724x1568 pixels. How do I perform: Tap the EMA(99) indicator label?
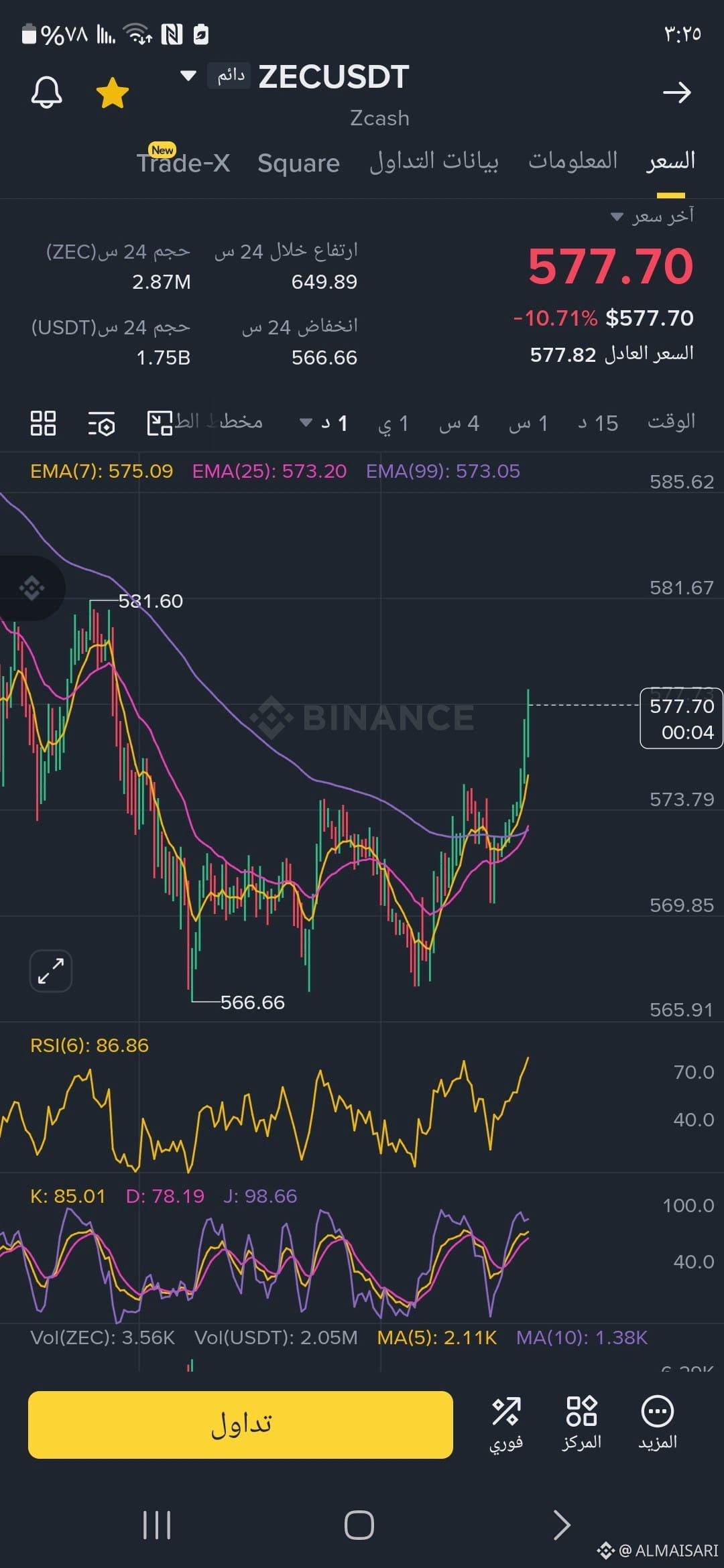[443, 471]
